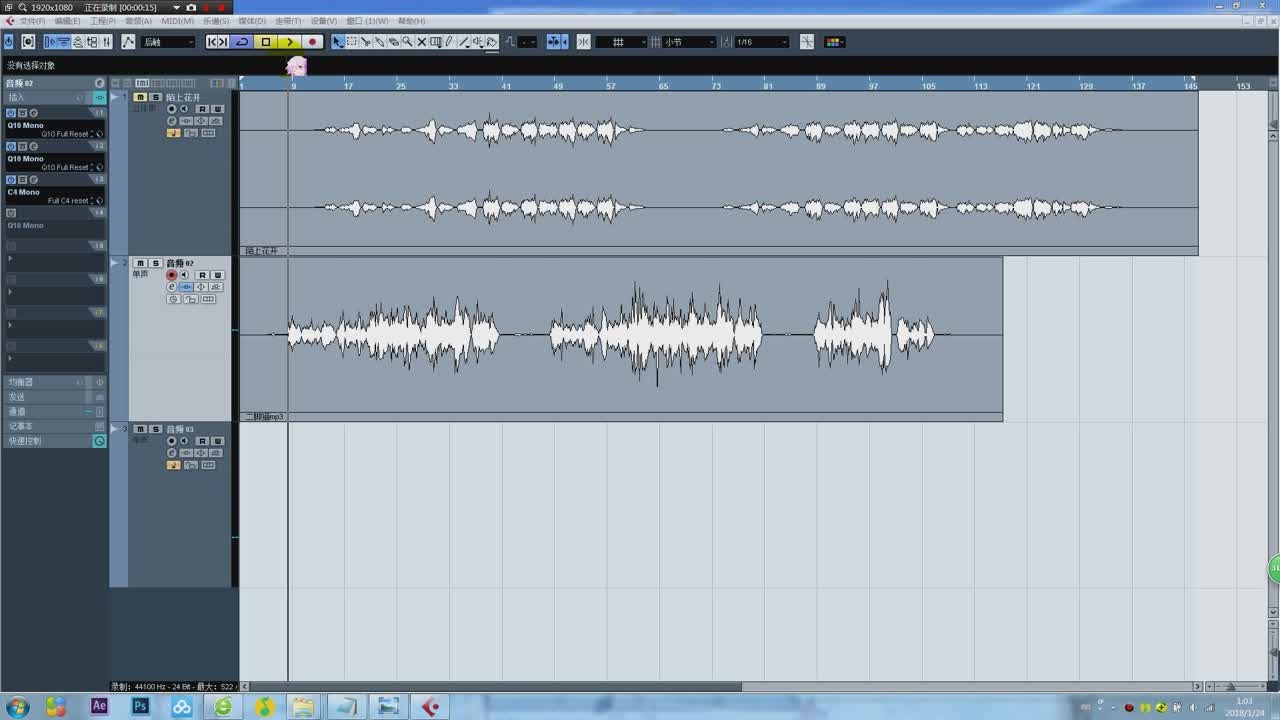Click the Stop transport button

(266, 42)
